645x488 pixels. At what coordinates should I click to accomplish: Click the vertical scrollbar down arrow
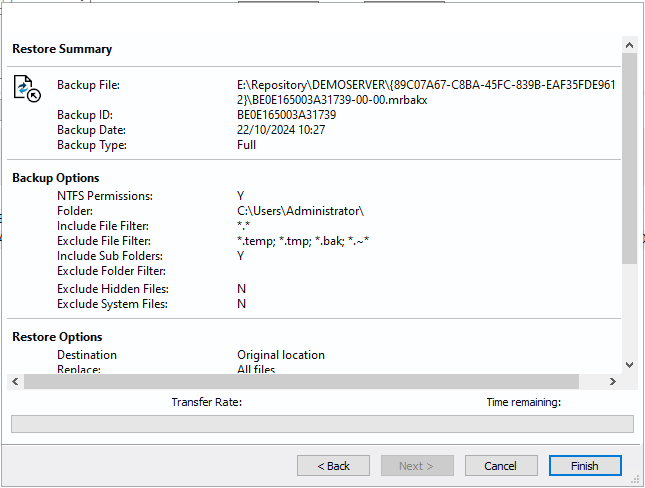[629, 365]
